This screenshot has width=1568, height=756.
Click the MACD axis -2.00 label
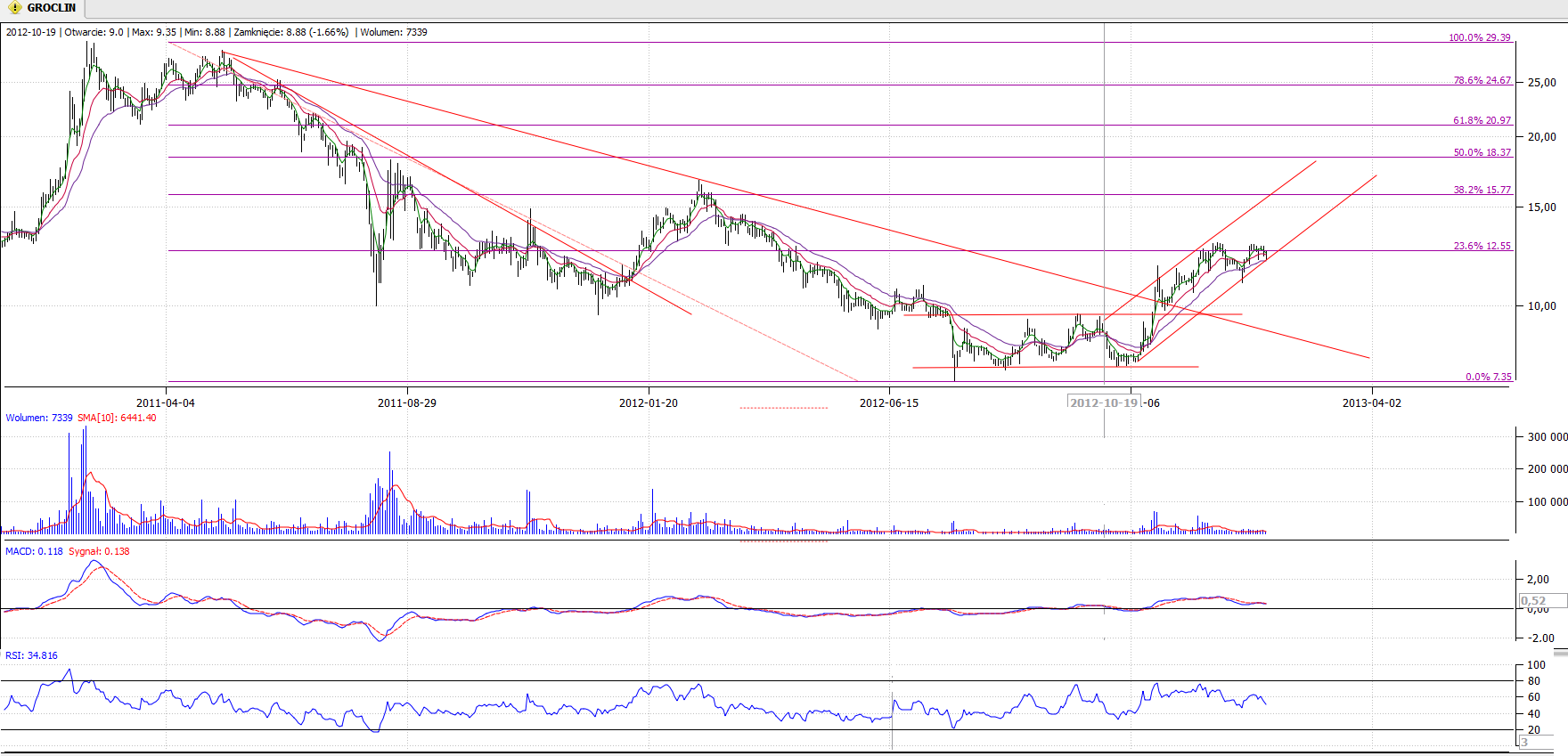(x=1541, y=638)
